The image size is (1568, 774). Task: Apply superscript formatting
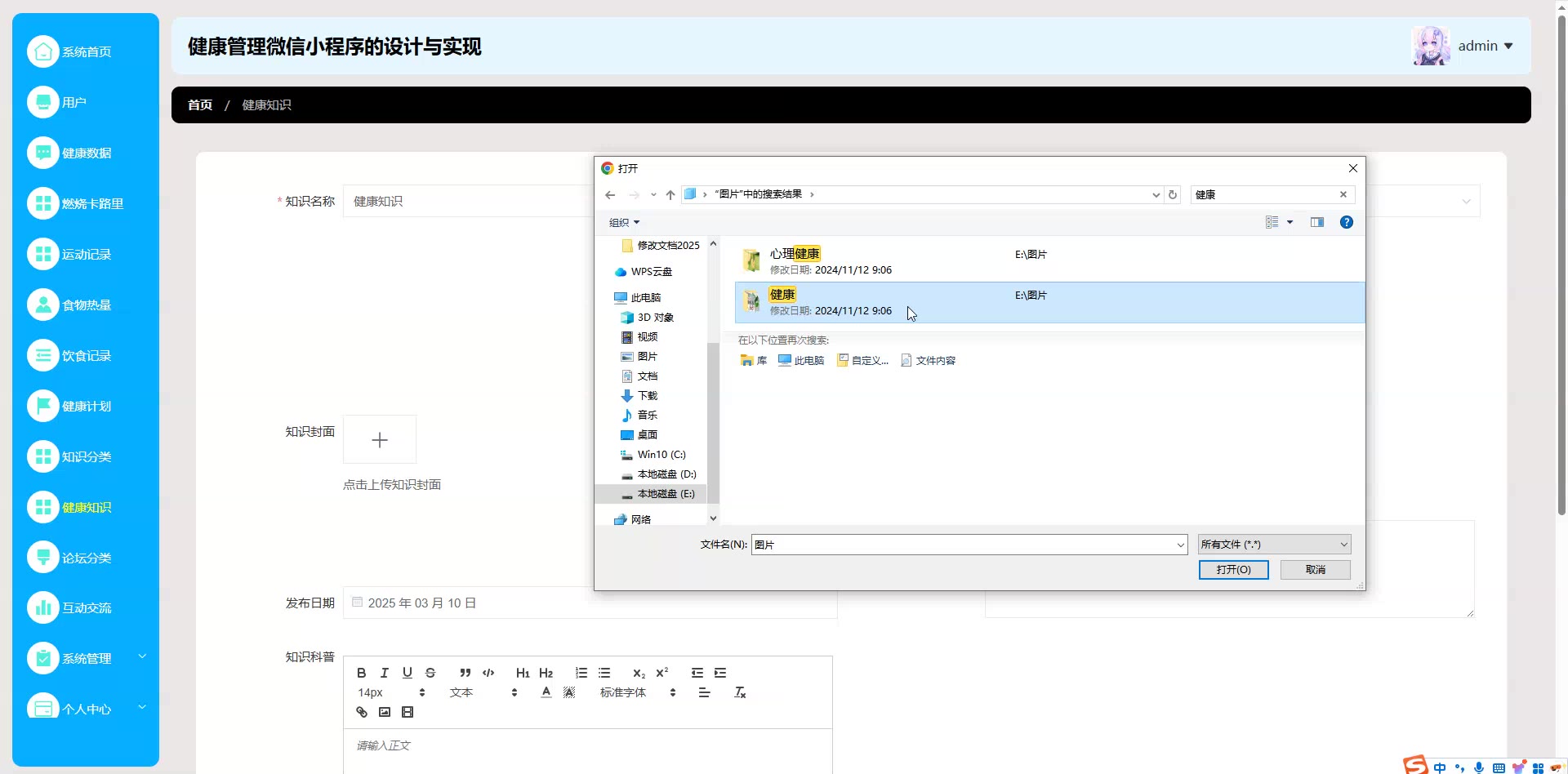pos(661,673)
